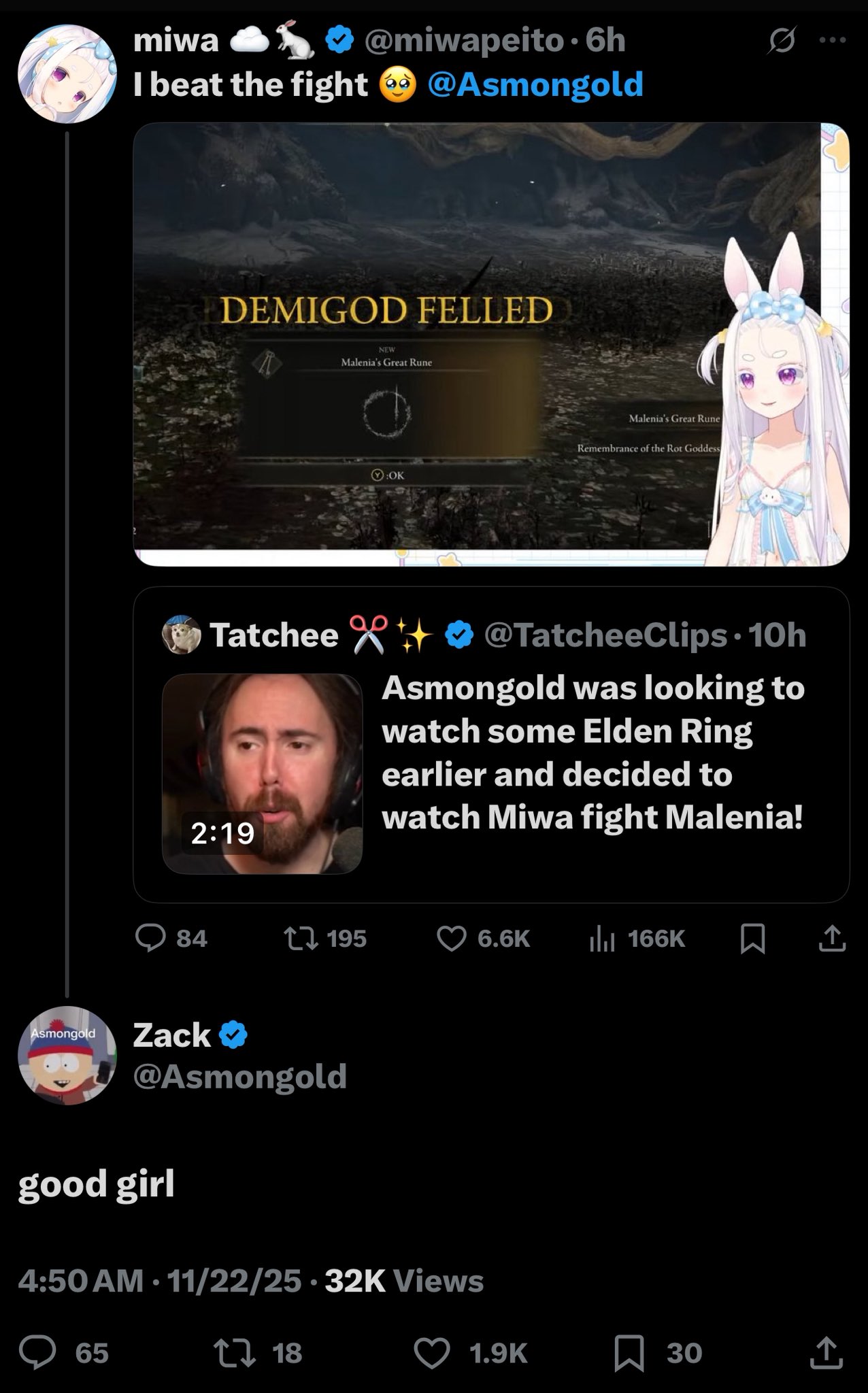Share Zack's post via bottom share icon
868x1393 pixels.
827,1352
